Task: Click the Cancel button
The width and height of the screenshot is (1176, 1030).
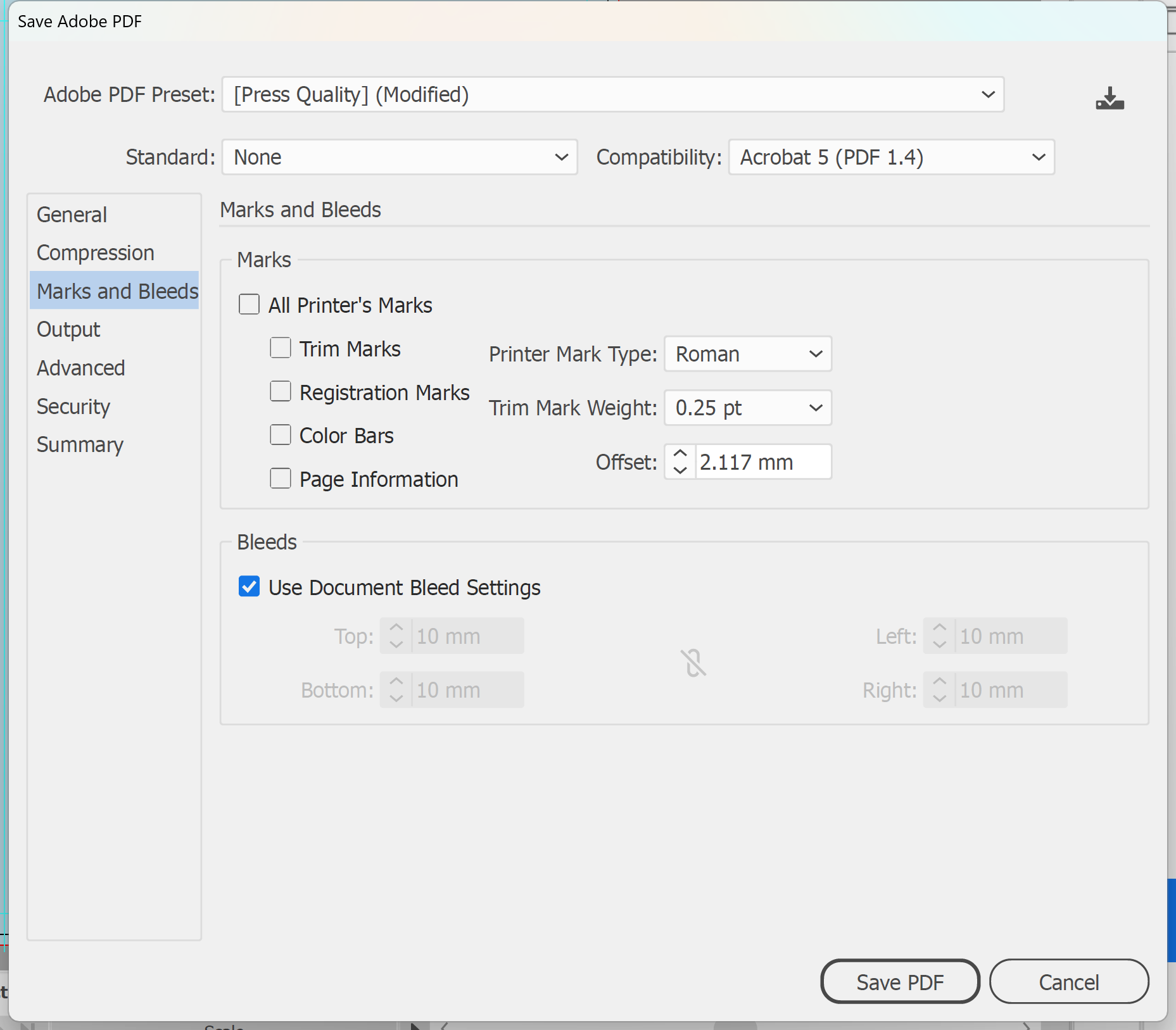Action: tap(1069, 982)
